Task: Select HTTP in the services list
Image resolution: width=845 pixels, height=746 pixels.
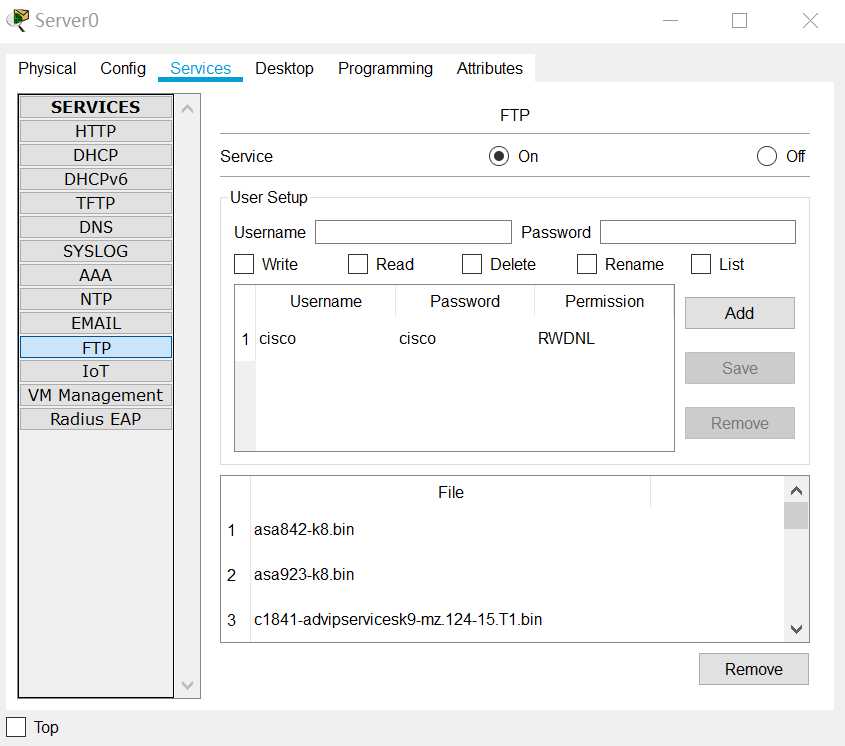Action: (96, 131)
